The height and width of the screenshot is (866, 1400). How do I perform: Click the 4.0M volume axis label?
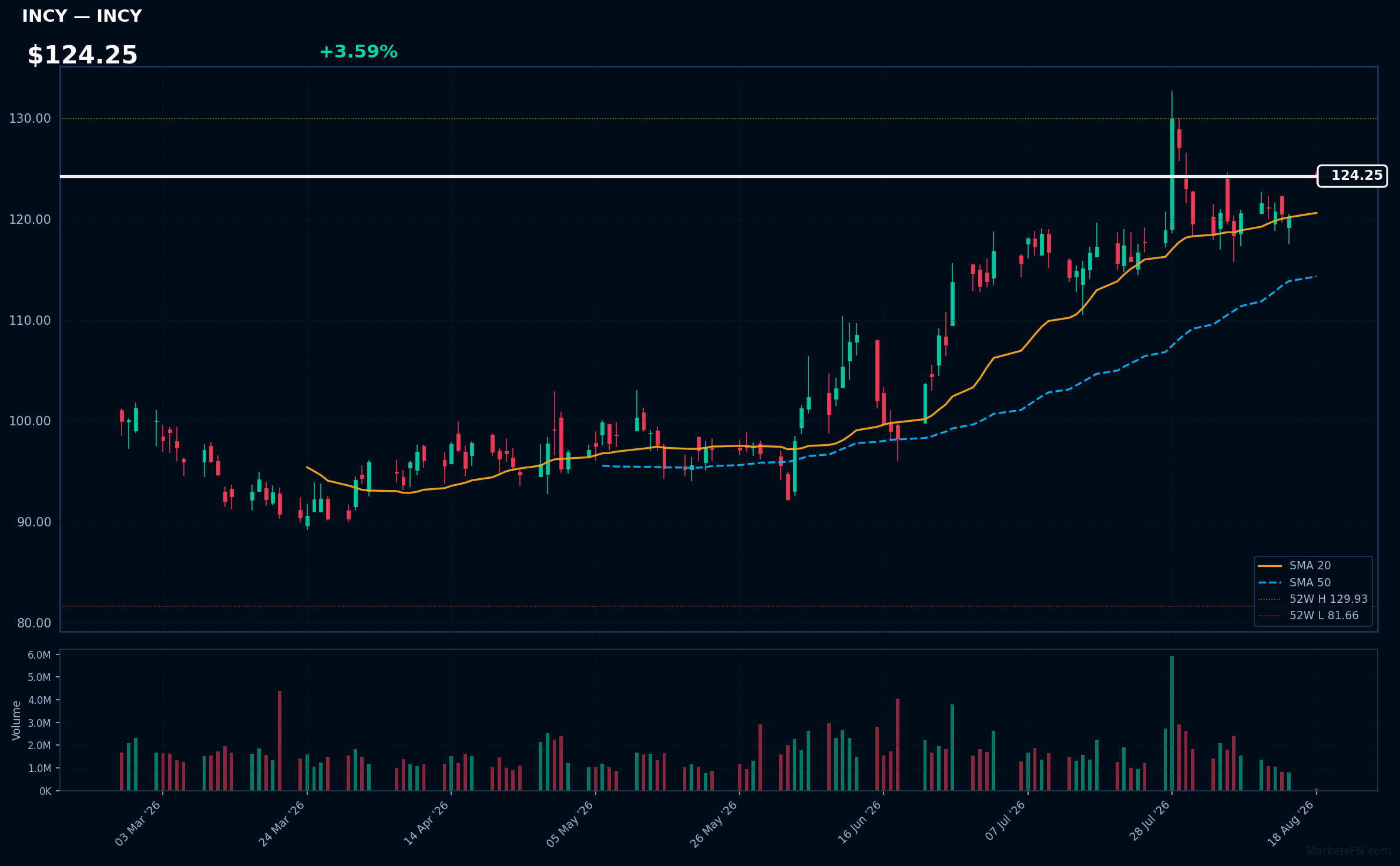39,700
